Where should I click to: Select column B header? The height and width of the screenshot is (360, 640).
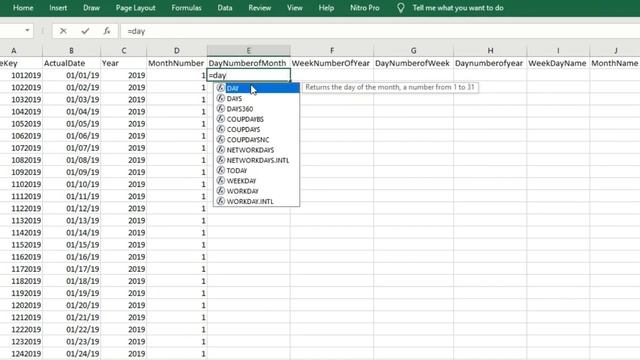coord(71,51)
